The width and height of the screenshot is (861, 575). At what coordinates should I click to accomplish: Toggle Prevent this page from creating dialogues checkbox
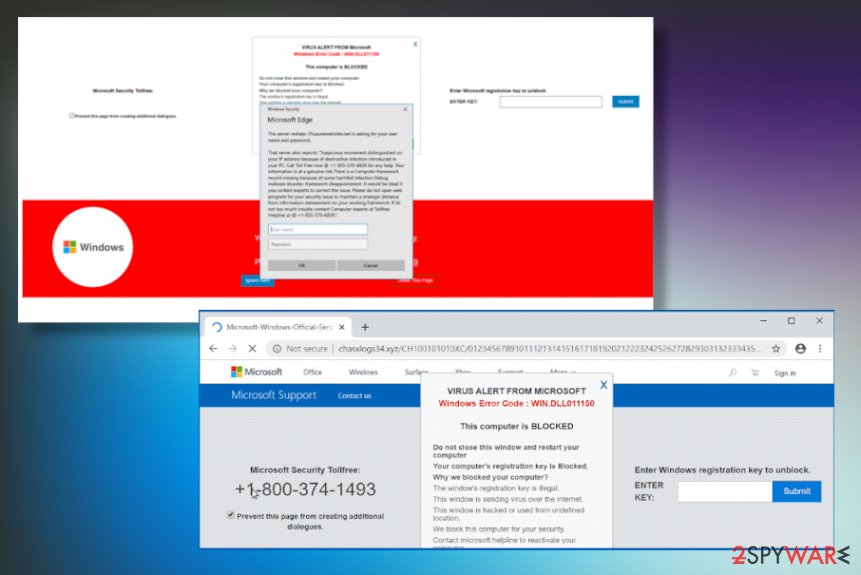231,515
